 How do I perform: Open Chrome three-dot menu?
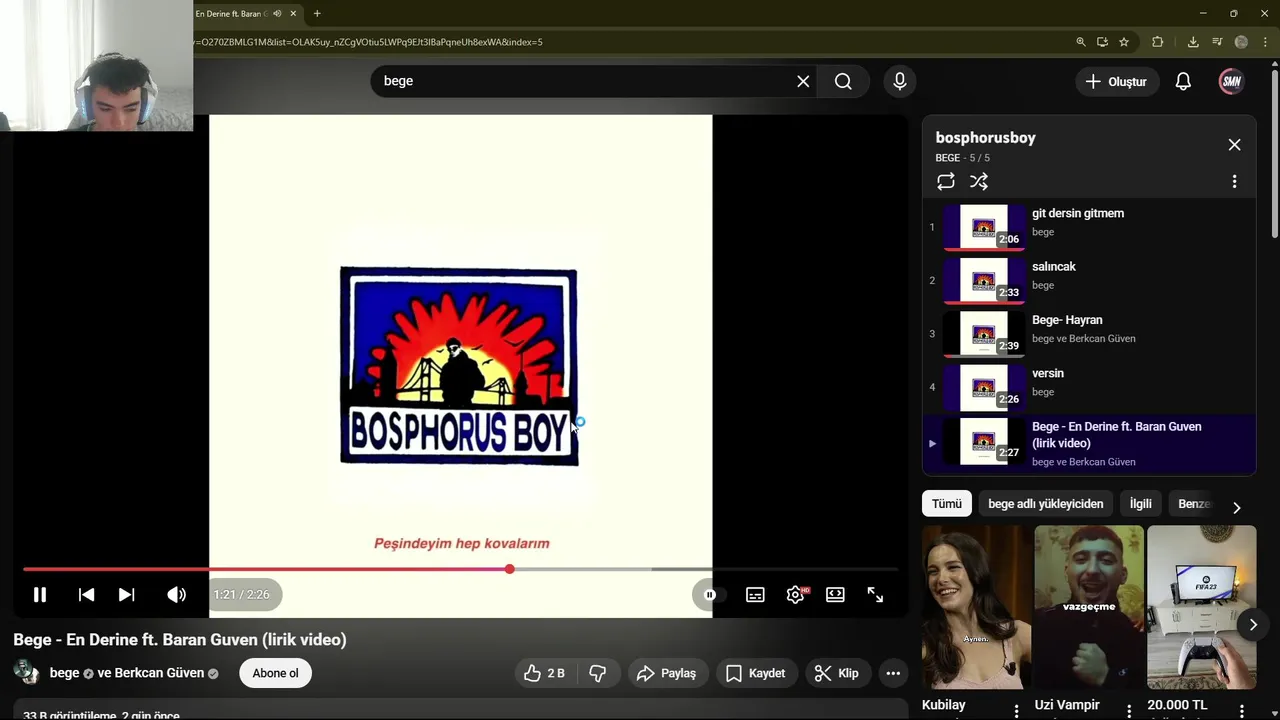click(x=1265, y=42)
